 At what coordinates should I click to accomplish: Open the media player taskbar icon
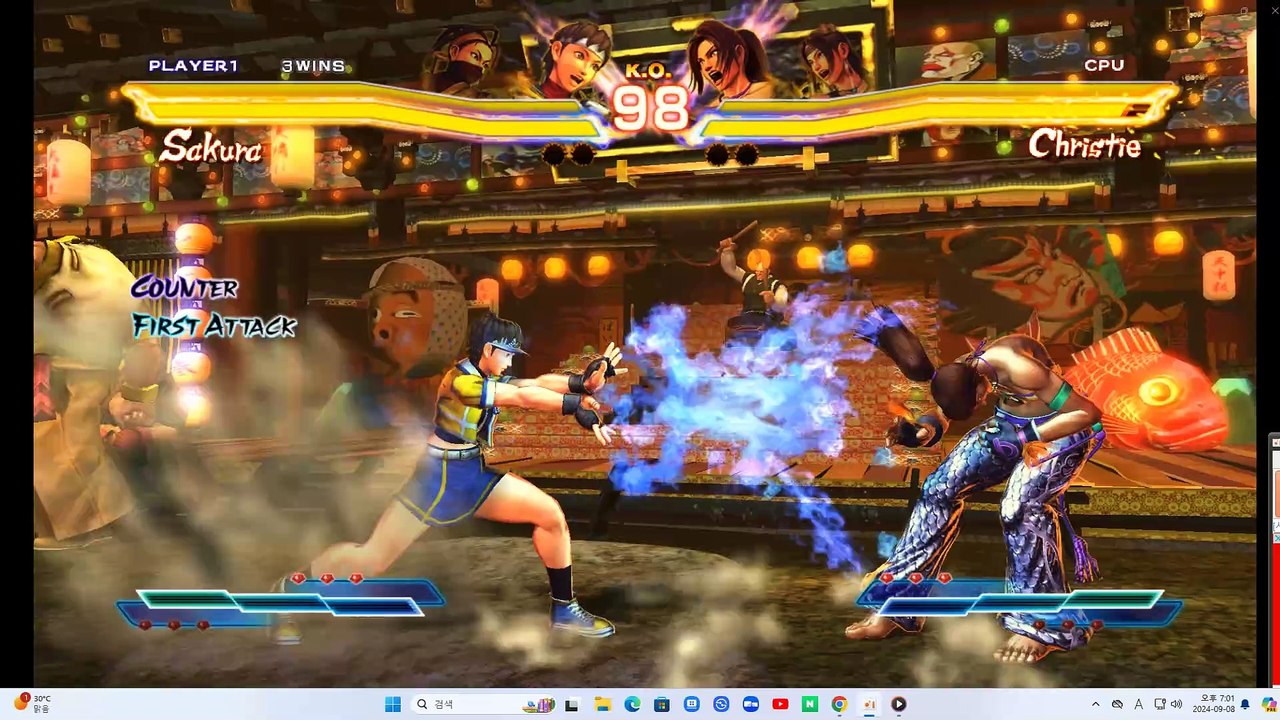(x=898, y=704)
